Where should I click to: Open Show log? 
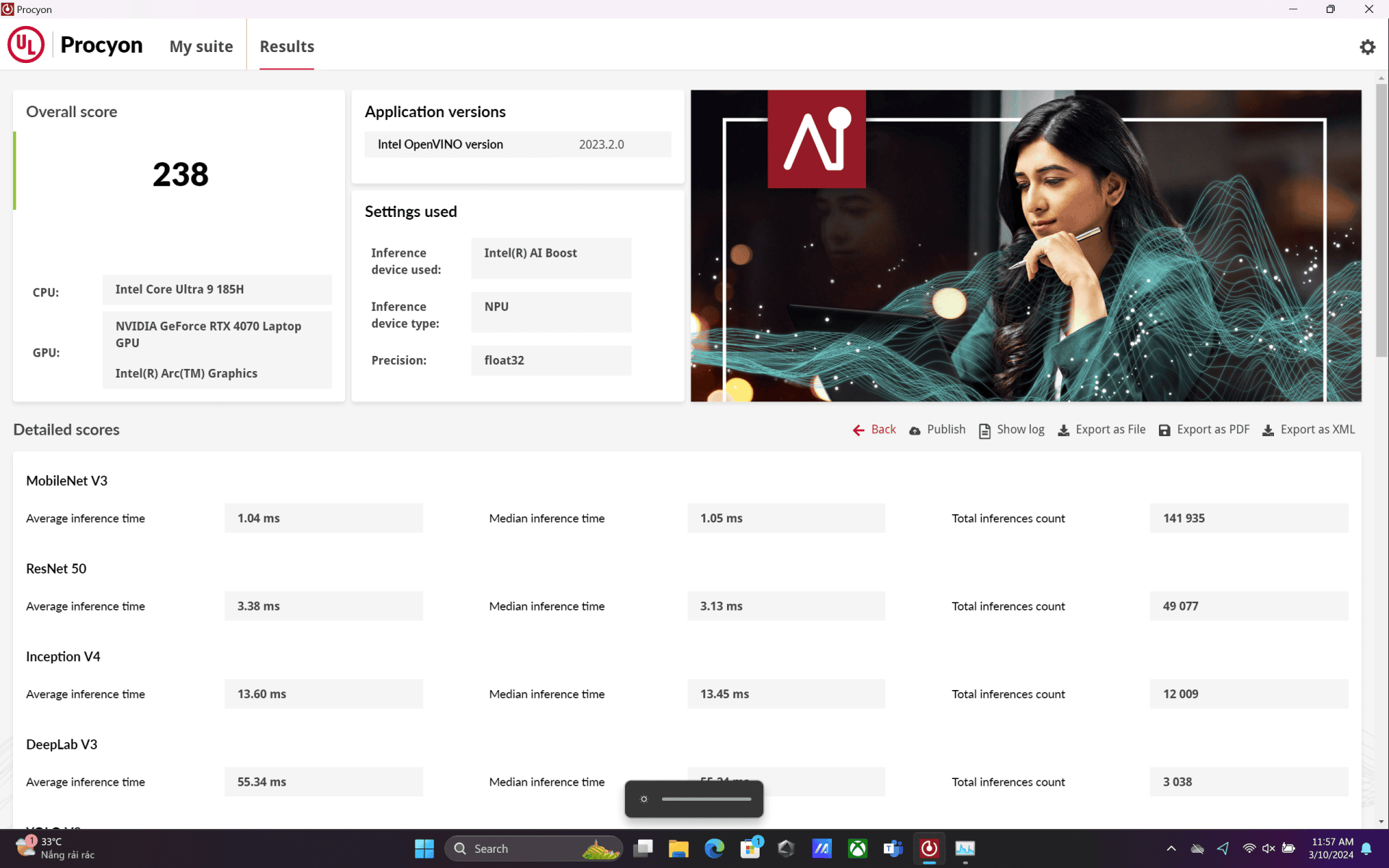1011,430
